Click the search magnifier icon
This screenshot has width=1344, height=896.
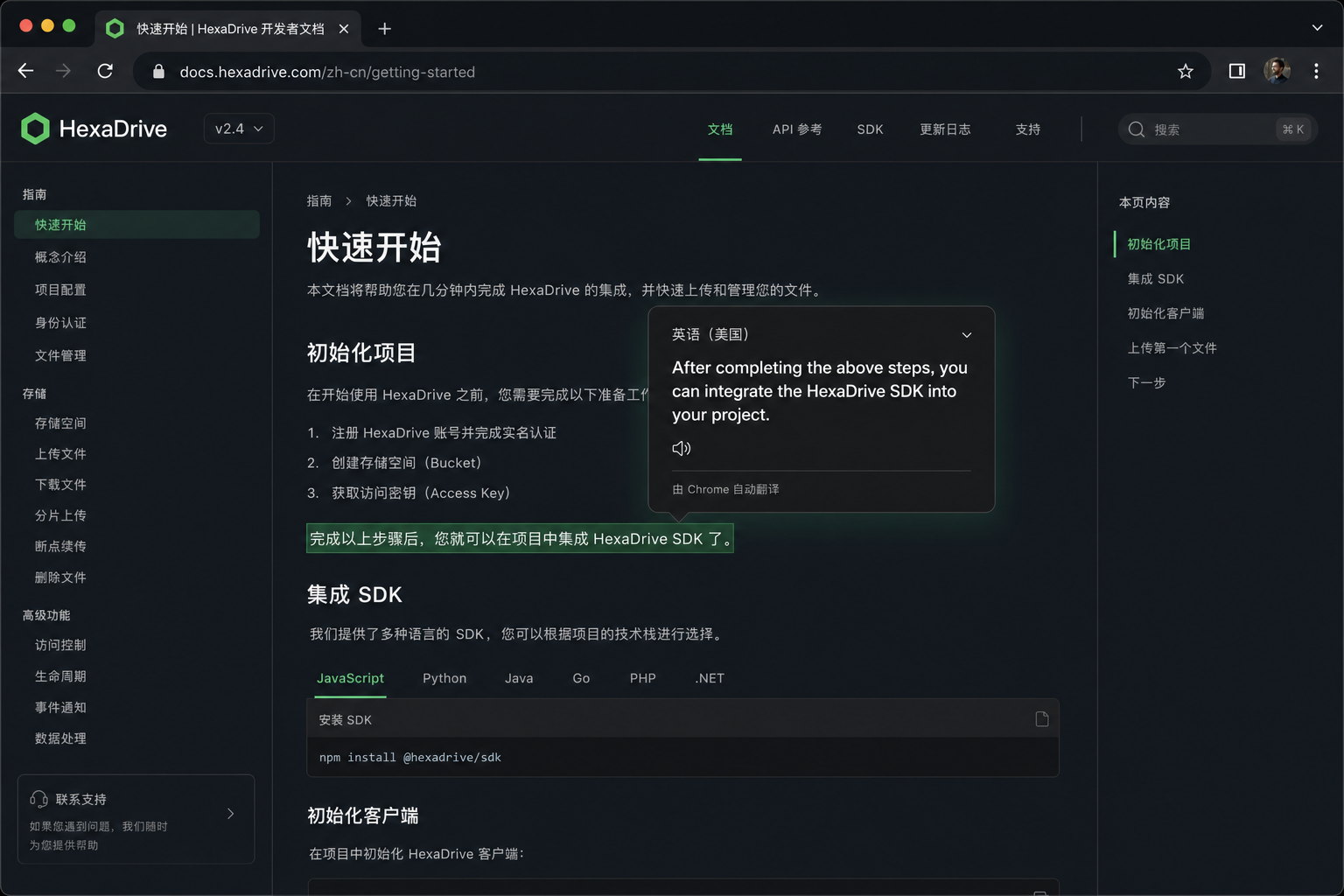pyautogui.click(x=1137, y=129)
